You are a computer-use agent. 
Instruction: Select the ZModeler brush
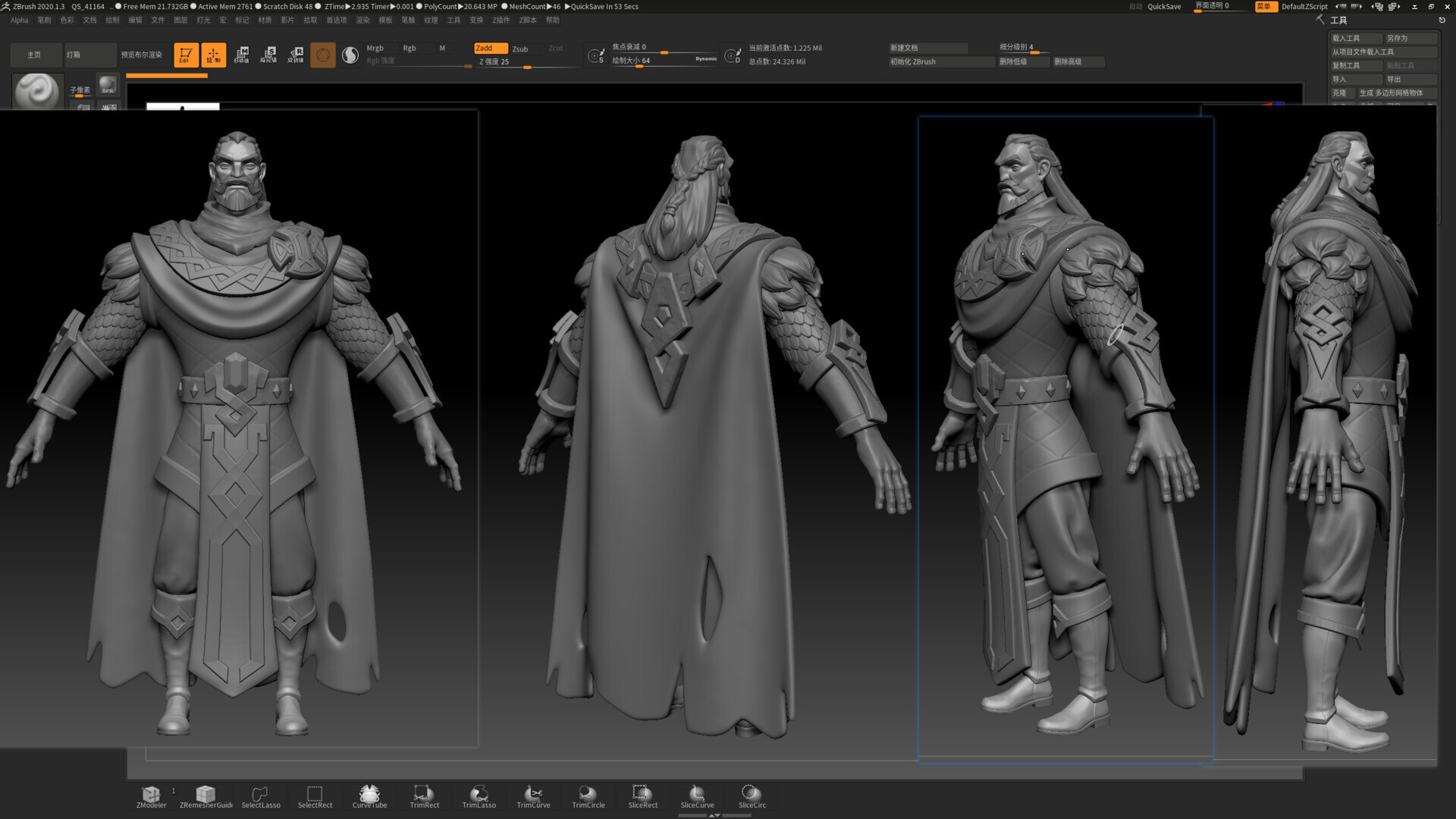151,792
